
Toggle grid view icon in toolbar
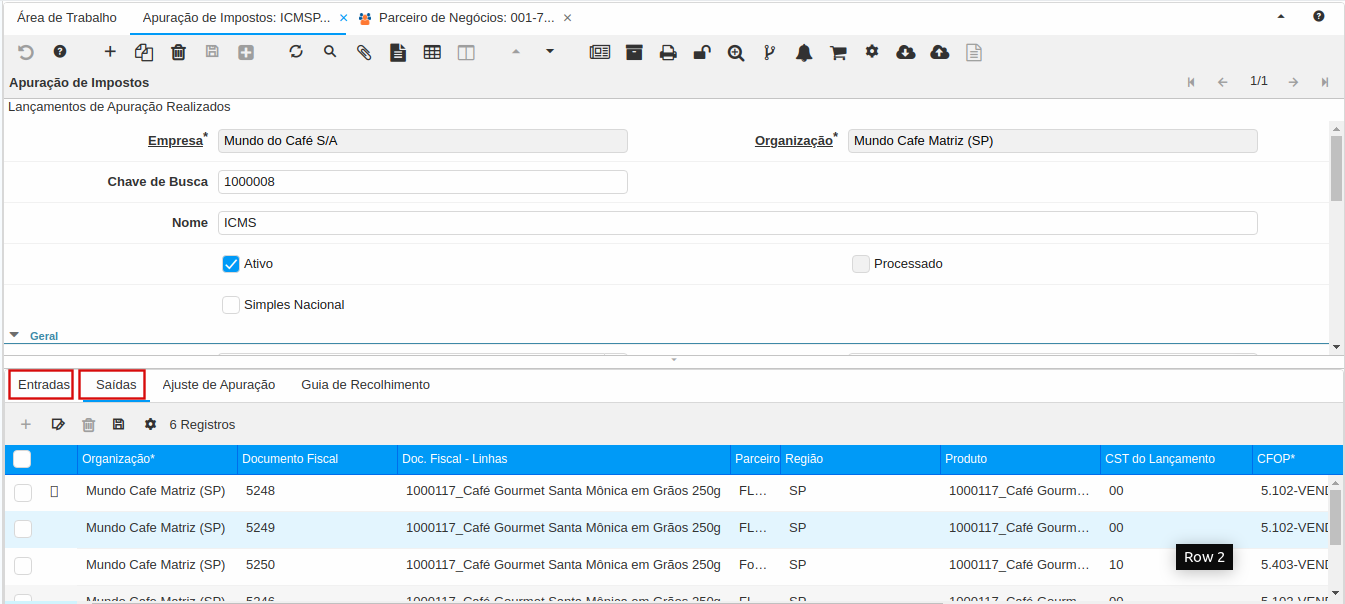[432, 52]
